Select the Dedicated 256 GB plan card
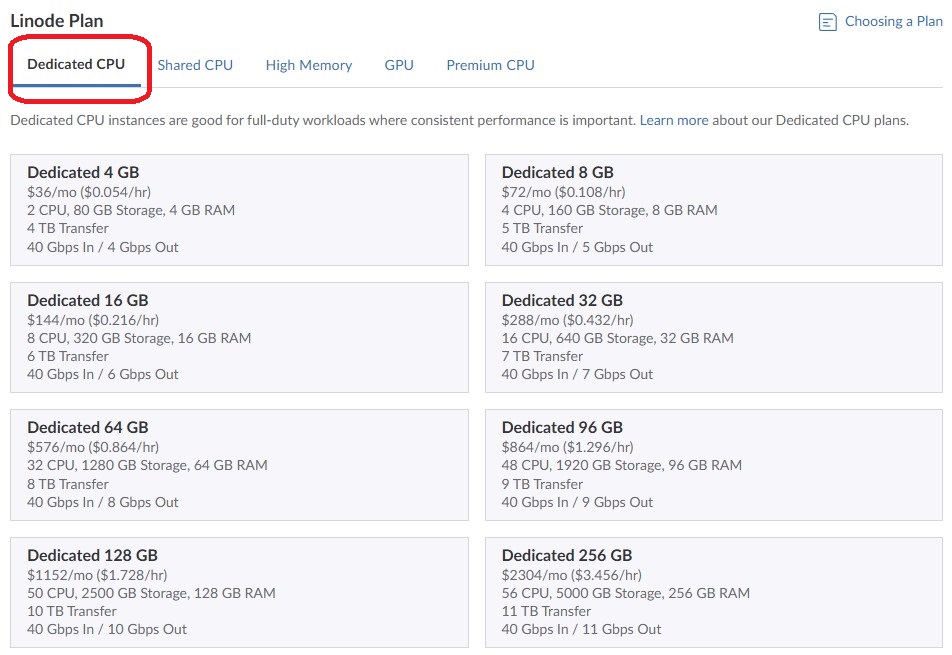The height and width of the screenshot is (655, 952). click(x=713, y=592)
